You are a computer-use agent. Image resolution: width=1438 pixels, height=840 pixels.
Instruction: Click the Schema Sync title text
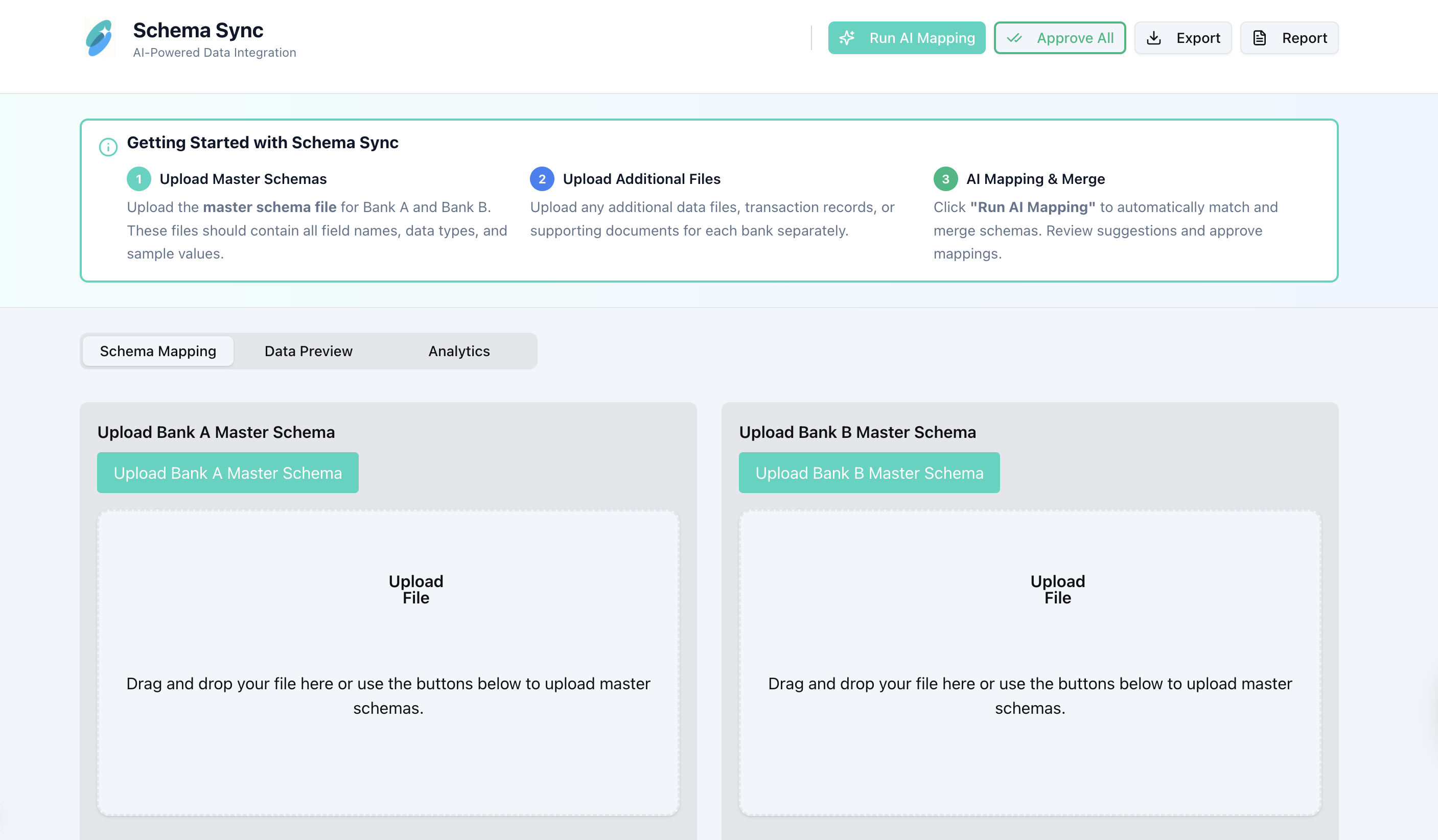[198, 30]
